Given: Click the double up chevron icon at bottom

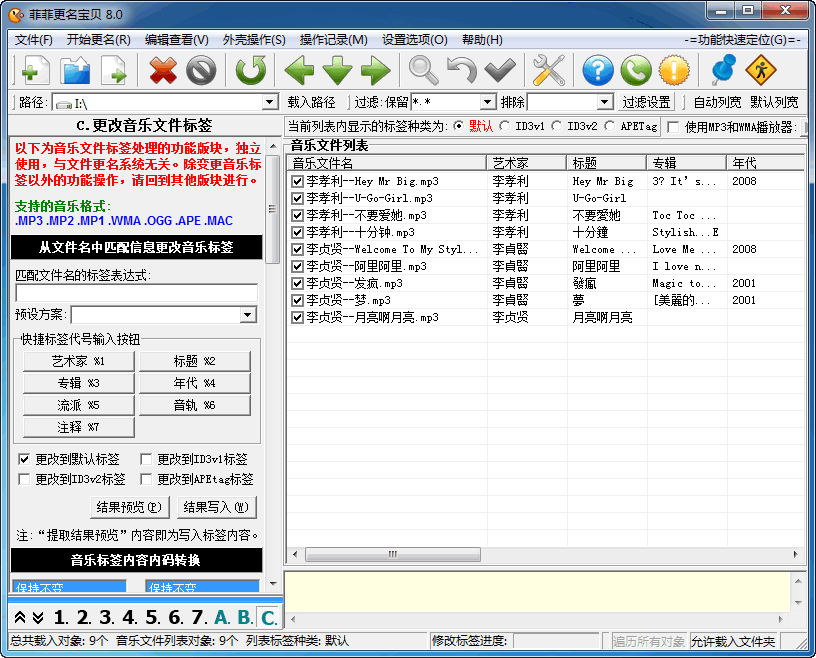Looking at the screenshot, I should 20,617.
